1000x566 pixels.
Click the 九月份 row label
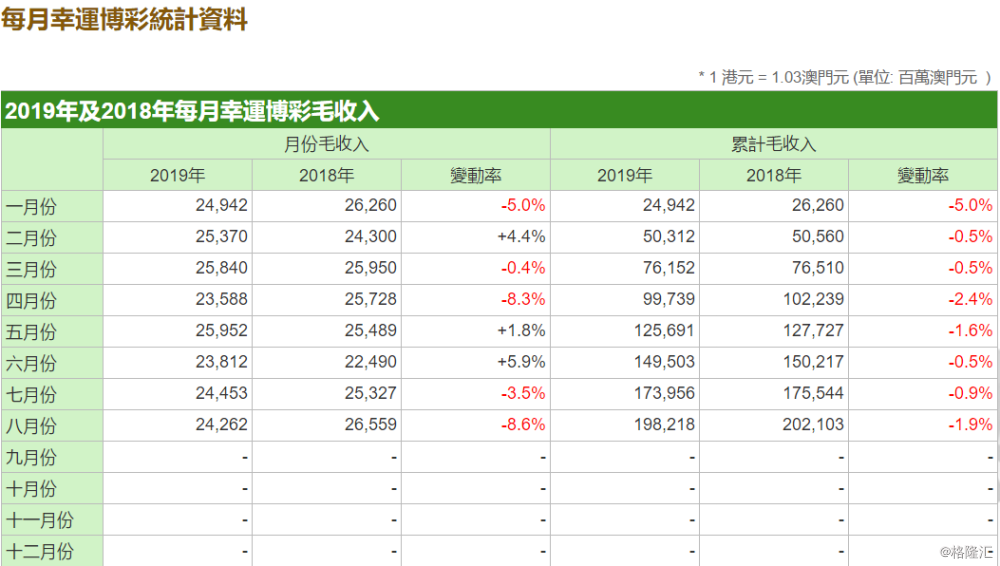(31, 457)
